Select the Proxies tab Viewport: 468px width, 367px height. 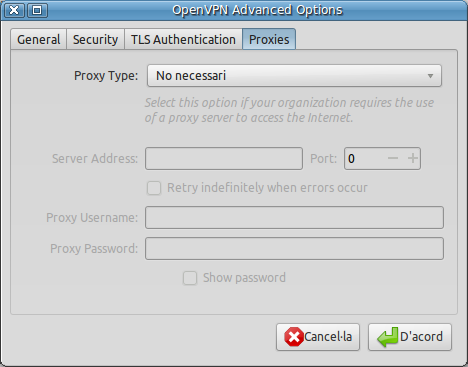coord(269,39)
